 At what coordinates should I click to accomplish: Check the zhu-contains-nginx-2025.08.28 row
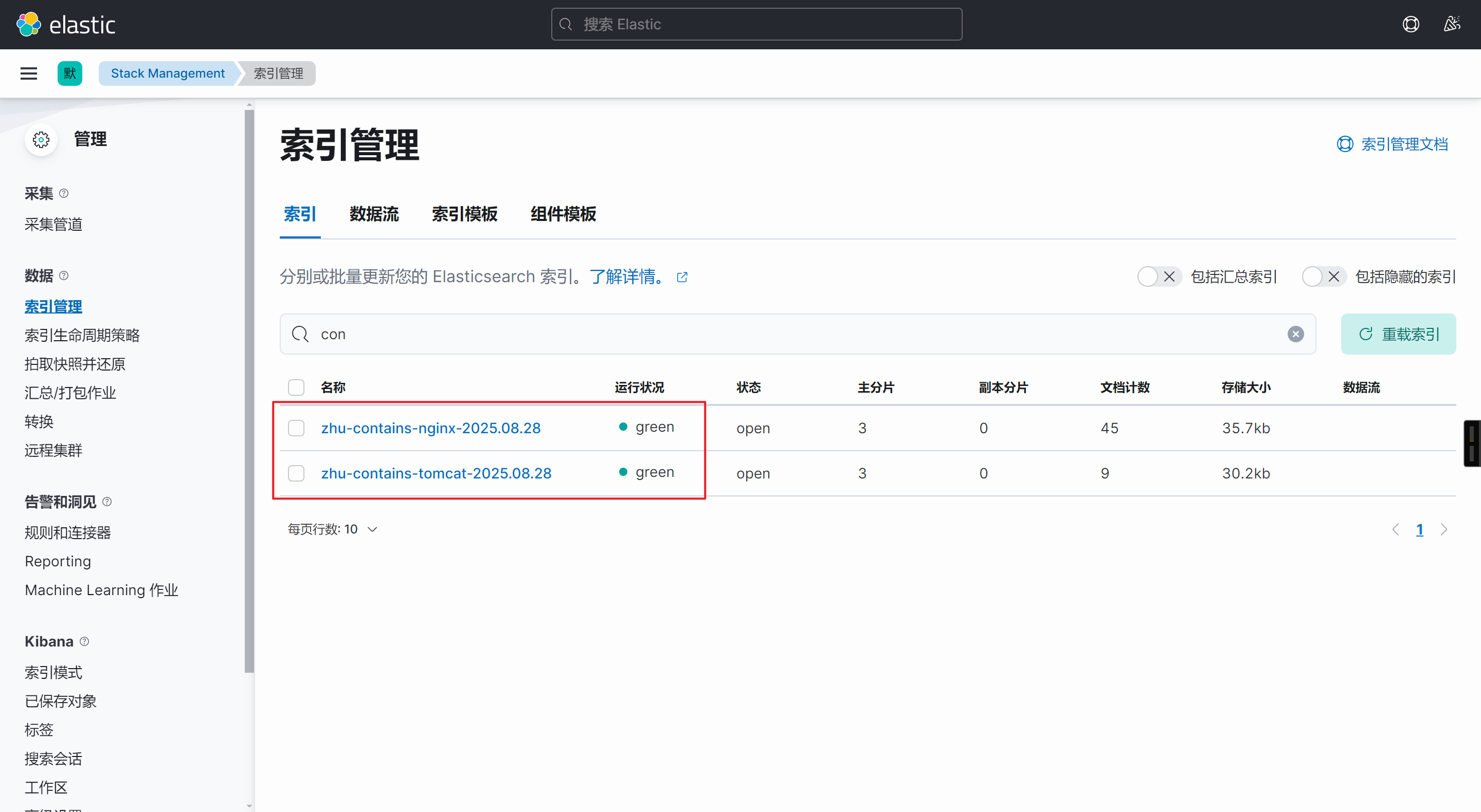click(x=296, y=428)
